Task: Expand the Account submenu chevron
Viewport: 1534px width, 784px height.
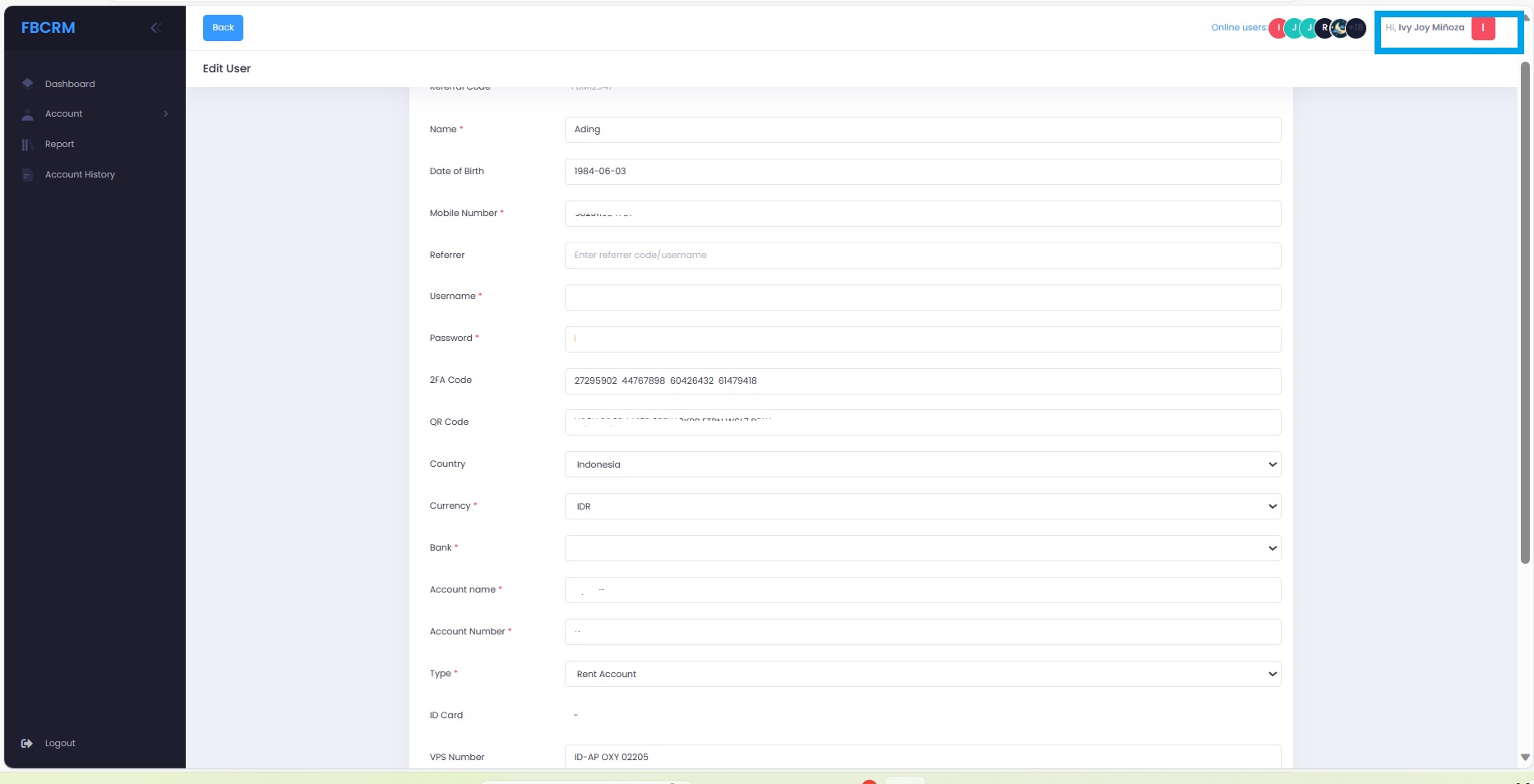Action: [166, 114]
